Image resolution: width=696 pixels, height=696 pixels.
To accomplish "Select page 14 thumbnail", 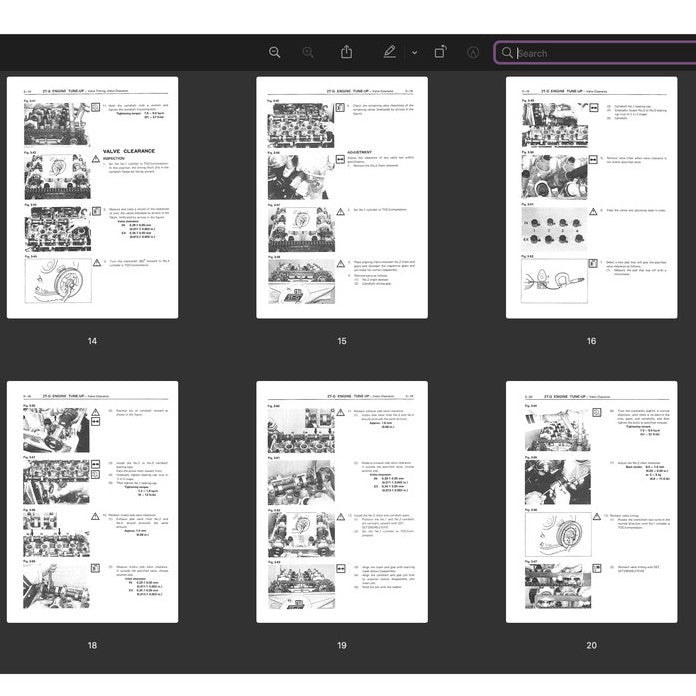I will 92,198.
